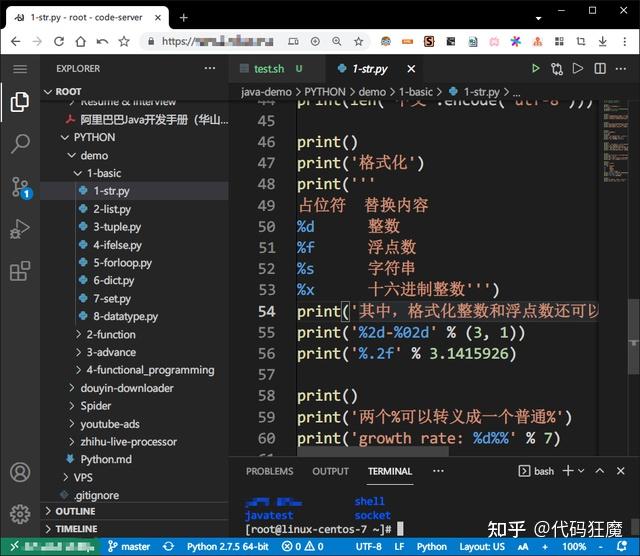The width and height of the screenshot is (640, 556).
Task: Reload the browser page
Action: click(59, 41)
